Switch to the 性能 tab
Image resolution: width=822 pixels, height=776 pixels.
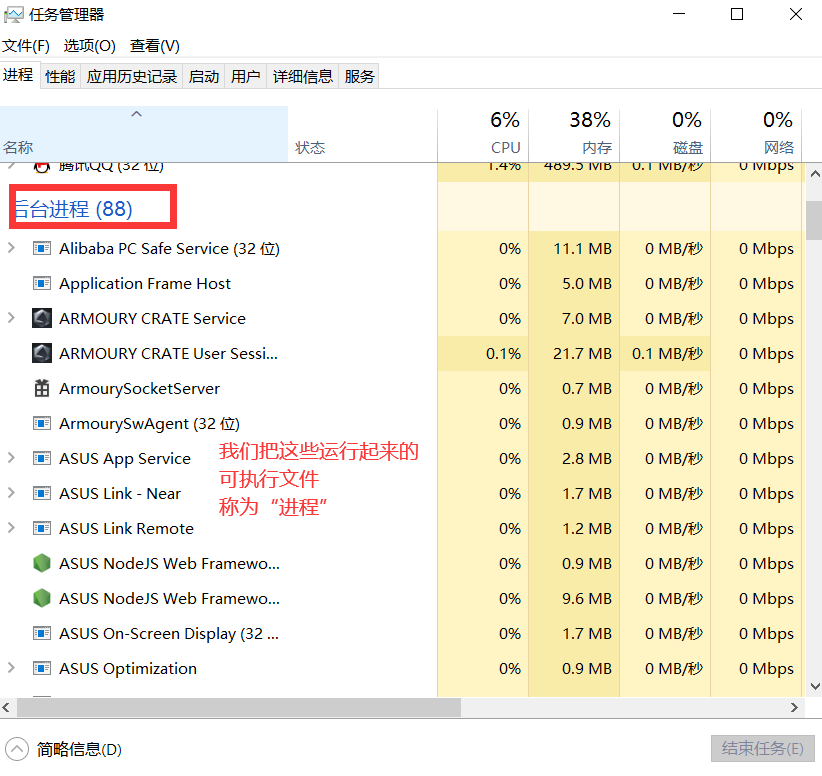(x=60, y=77)
